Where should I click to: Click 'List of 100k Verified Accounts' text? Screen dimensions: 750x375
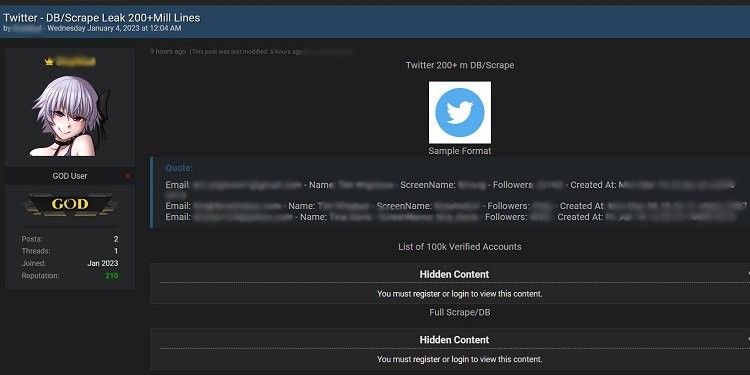460,247
